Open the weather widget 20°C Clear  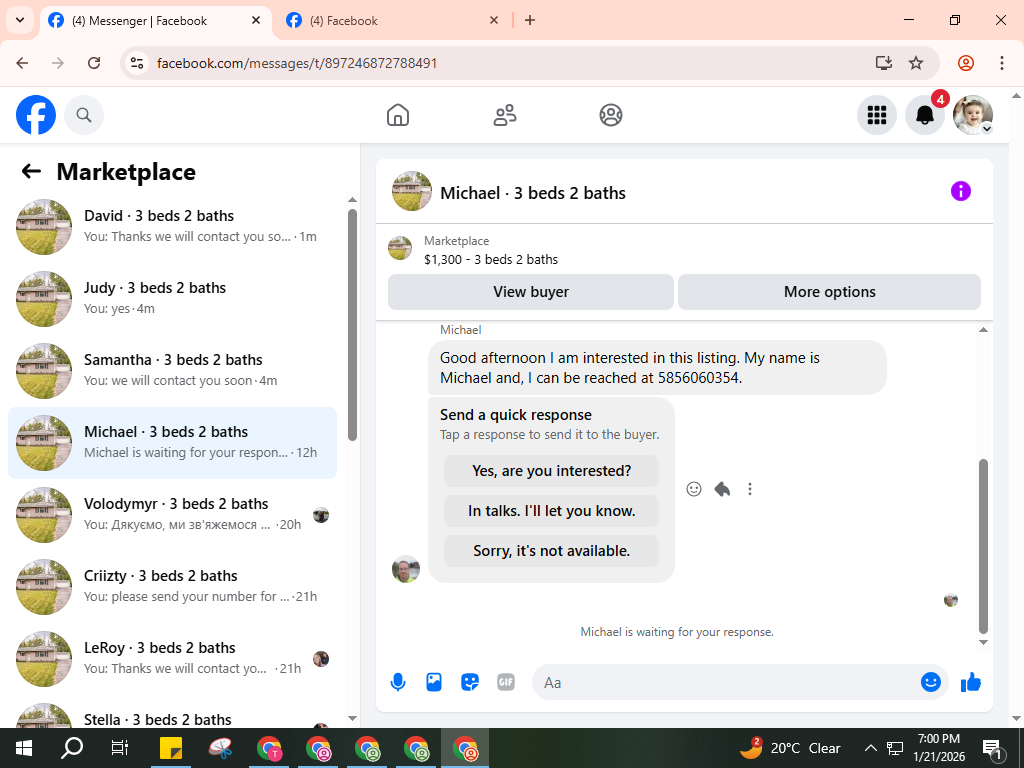pos(790,748)
